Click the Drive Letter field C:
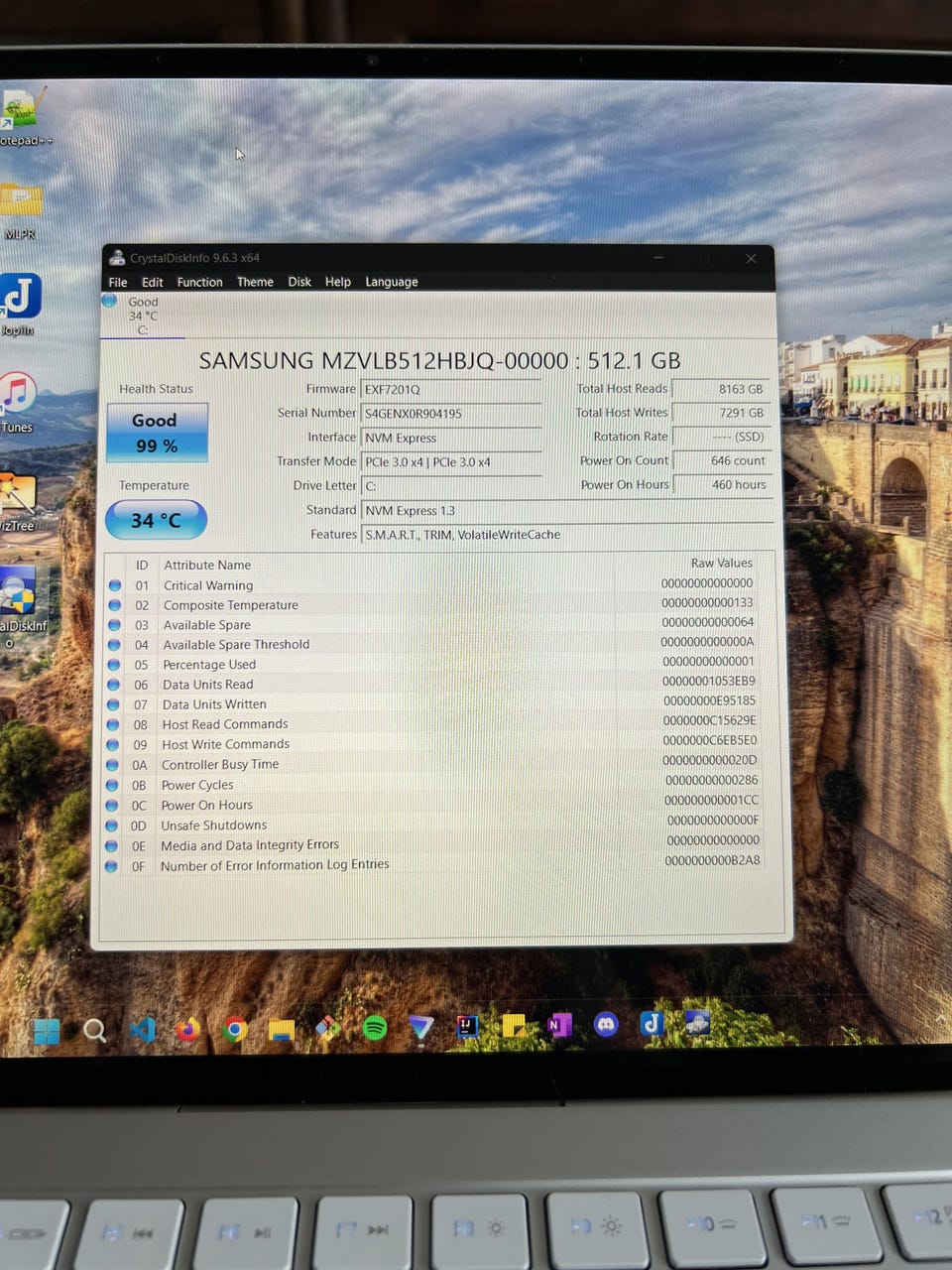The width and height of the screenshot is (952, 1270). point(450,486)
